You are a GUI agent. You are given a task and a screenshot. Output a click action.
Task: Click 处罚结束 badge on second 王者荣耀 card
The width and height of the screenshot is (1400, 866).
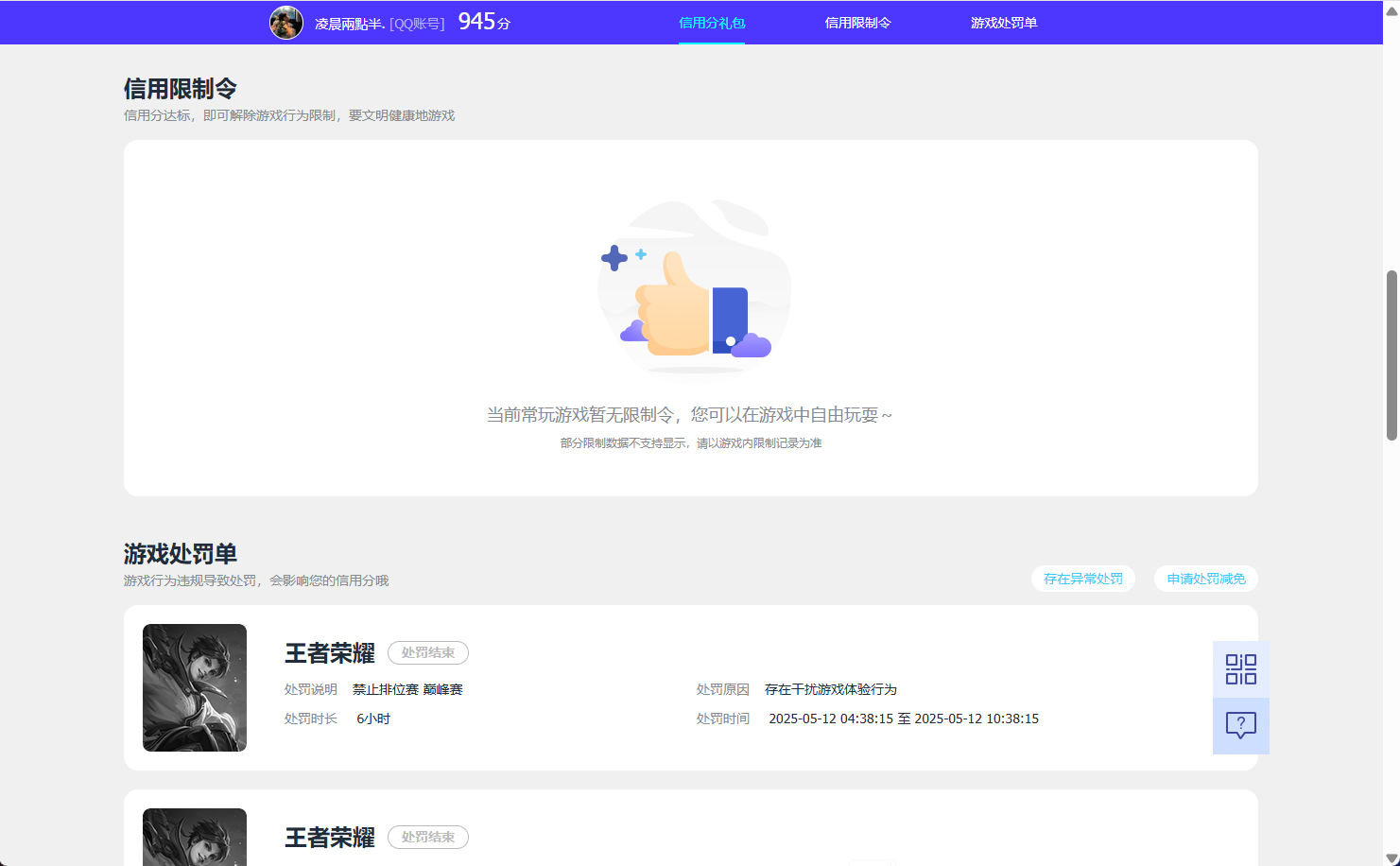428,837
